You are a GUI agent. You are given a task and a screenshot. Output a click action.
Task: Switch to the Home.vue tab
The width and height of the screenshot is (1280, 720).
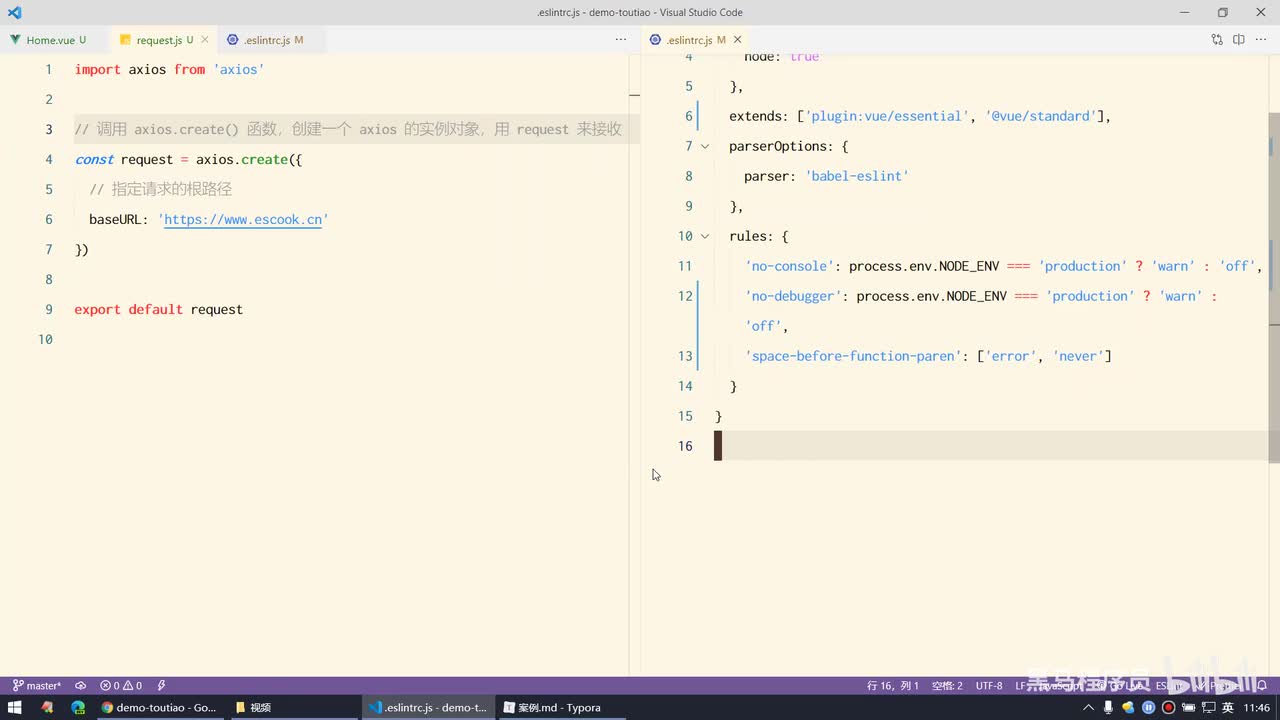(x=55, y=40)
